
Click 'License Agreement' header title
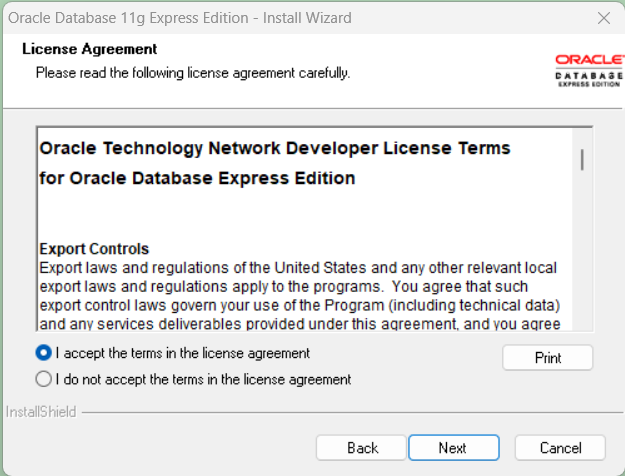coord(89,49)
